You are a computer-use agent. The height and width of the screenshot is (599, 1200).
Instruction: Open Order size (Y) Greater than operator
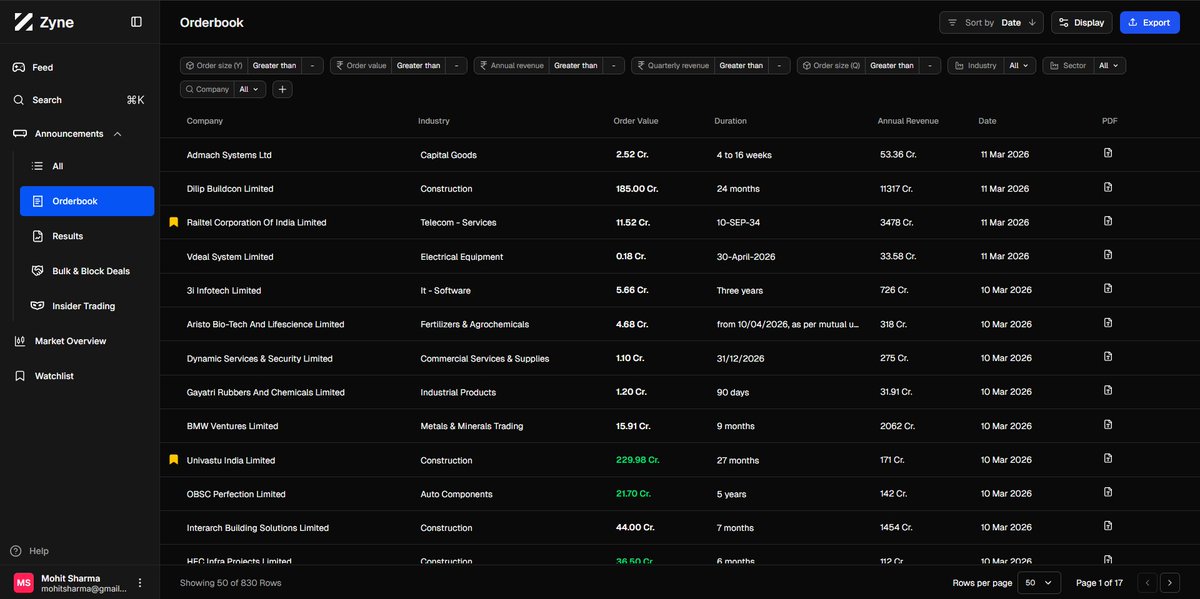tap(274, 65)
